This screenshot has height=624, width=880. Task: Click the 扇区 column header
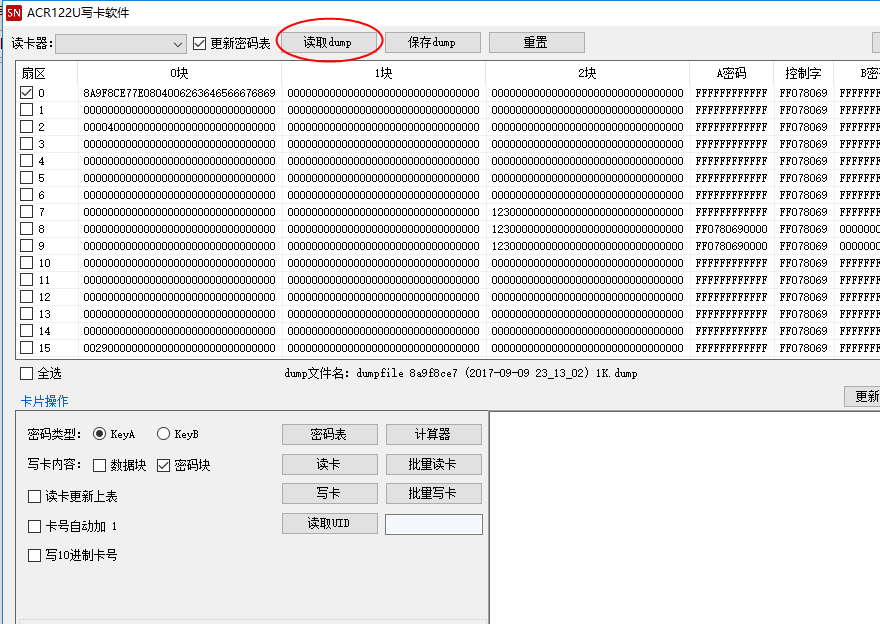47,73
